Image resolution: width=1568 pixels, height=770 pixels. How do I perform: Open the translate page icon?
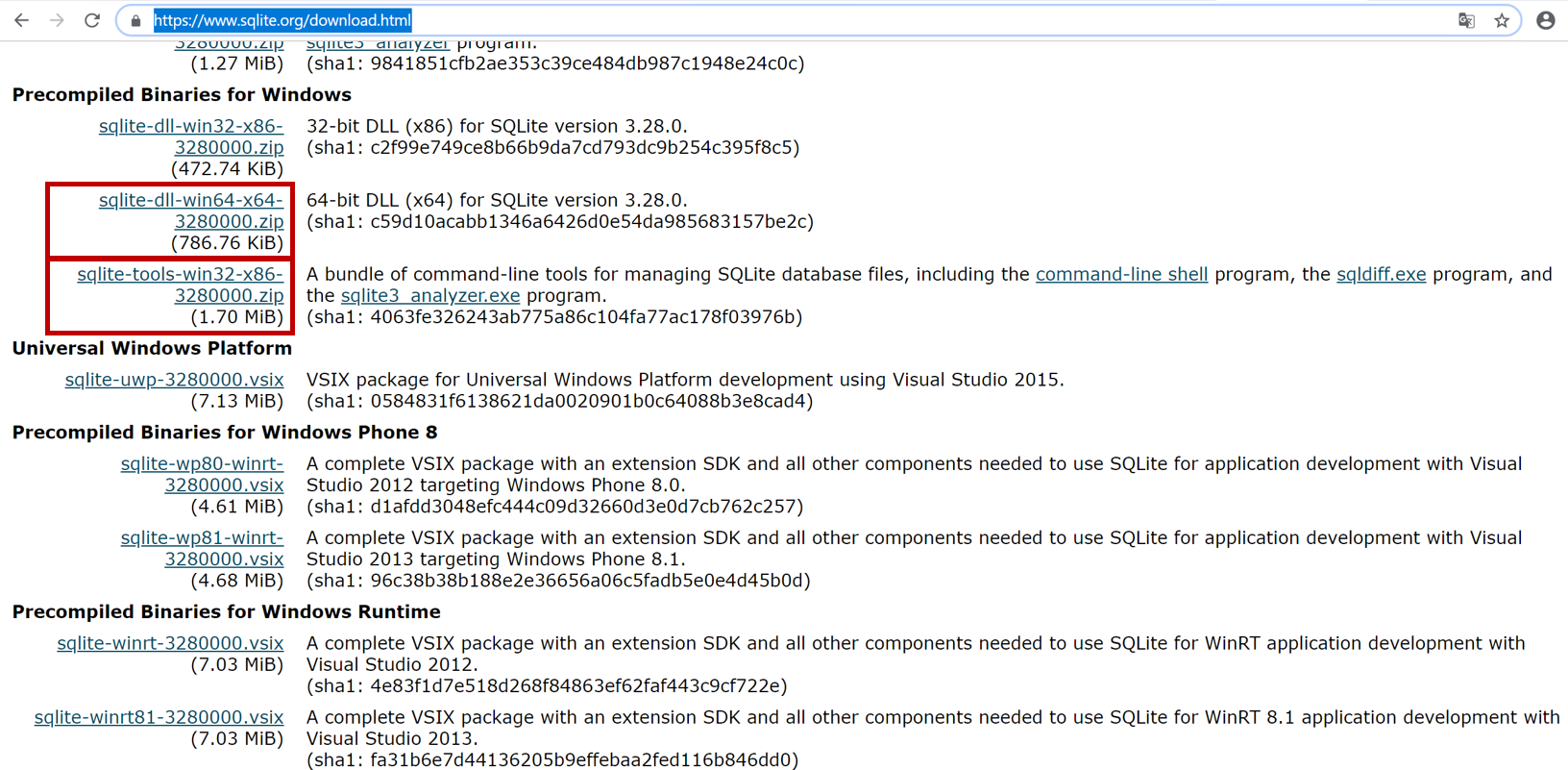click(1466, 20)
